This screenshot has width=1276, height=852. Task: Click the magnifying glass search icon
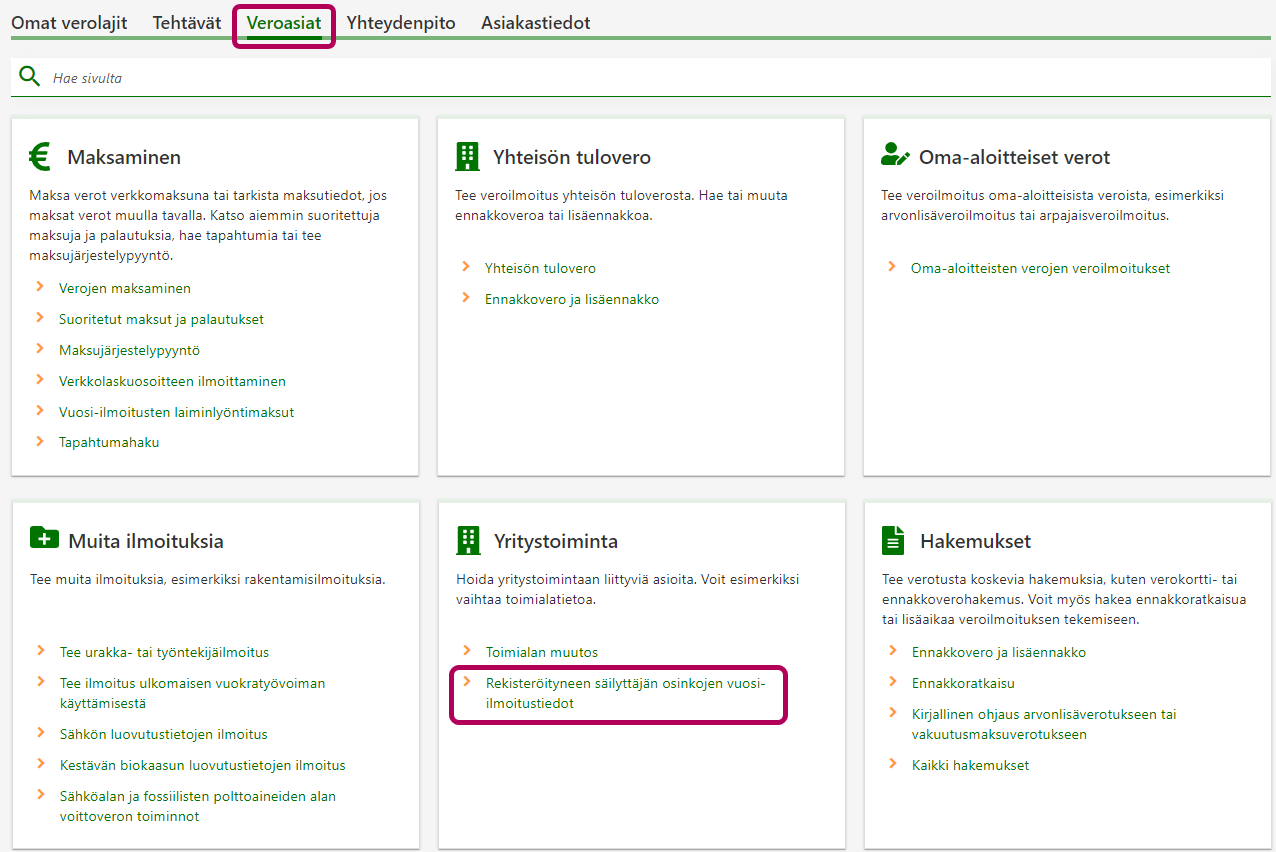(30, 77)
